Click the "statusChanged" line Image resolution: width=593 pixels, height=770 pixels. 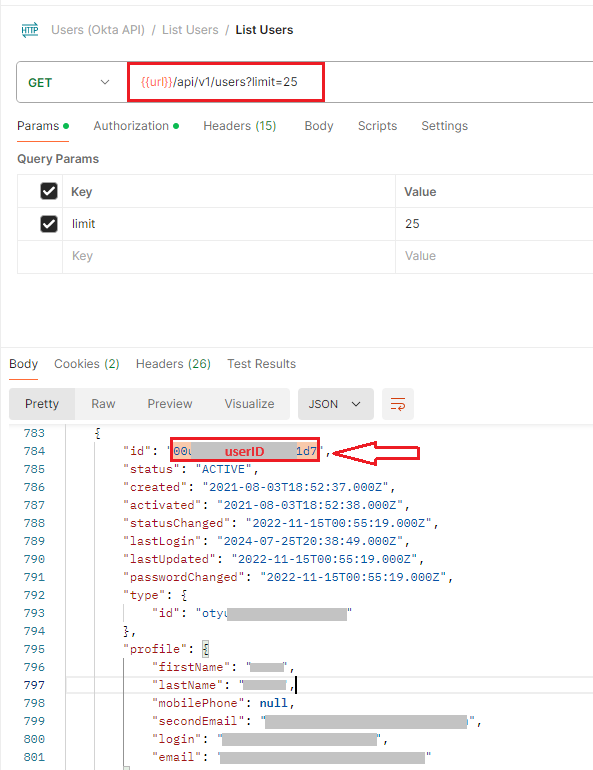point(281,523)
